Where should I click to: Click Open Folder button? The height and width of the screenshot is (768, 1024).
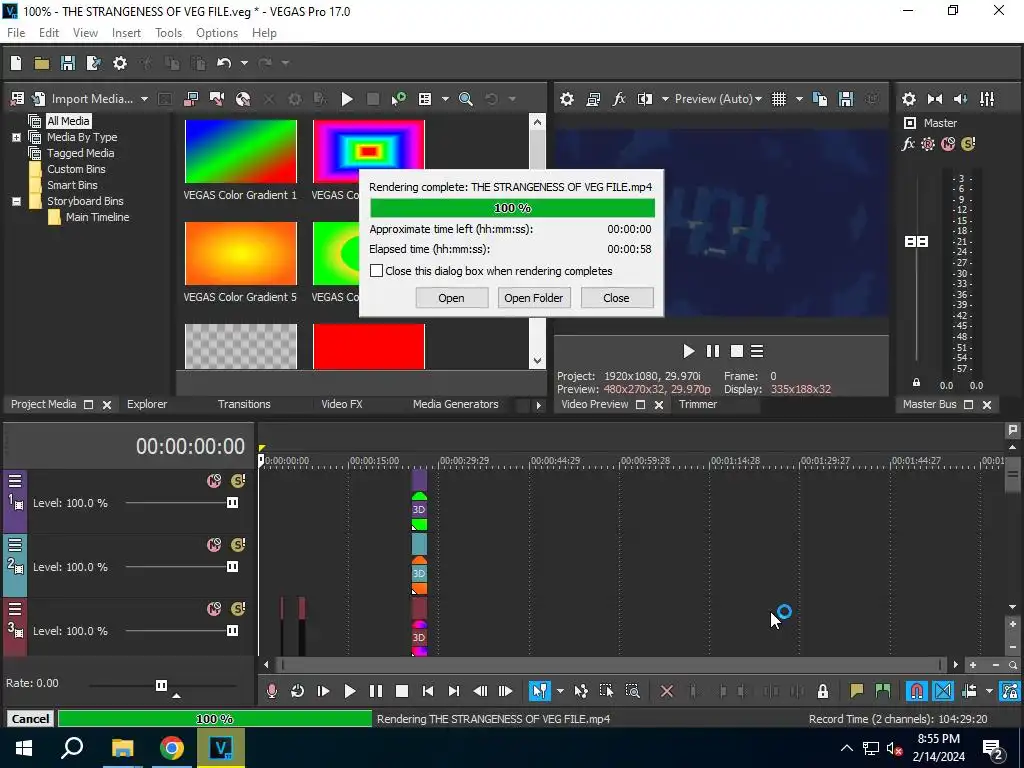pyautogui.click(x=534, y=298)
